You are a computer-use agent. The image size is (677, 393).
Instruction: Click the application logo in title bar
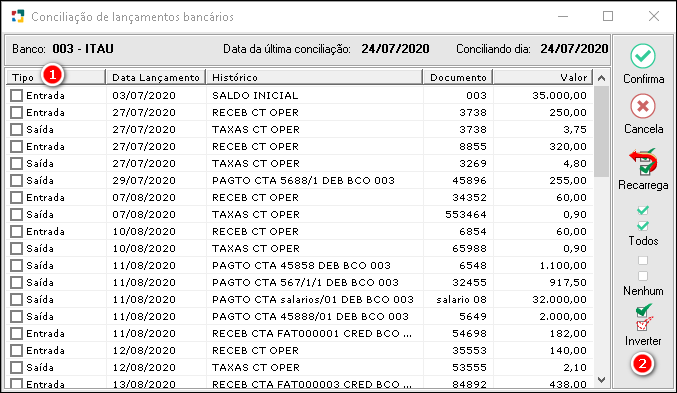coord(18,16)
